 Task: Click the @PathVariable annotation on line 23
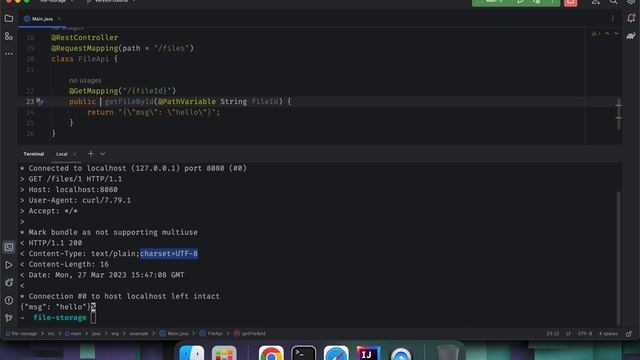[187, 102]
